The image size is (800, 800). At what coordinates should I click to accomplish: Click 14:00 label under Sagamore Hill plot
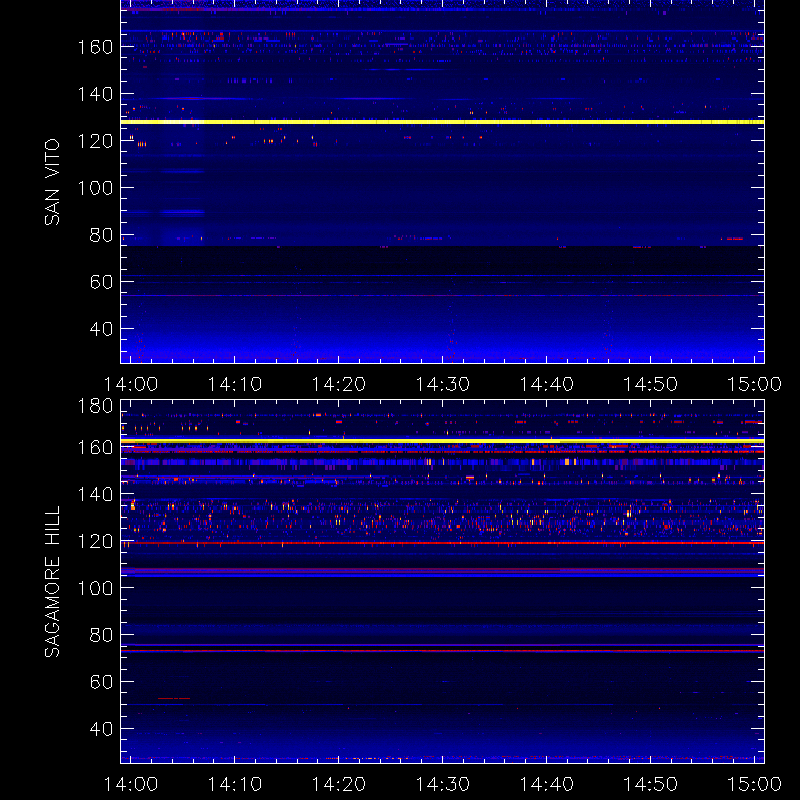pos(131,784)
